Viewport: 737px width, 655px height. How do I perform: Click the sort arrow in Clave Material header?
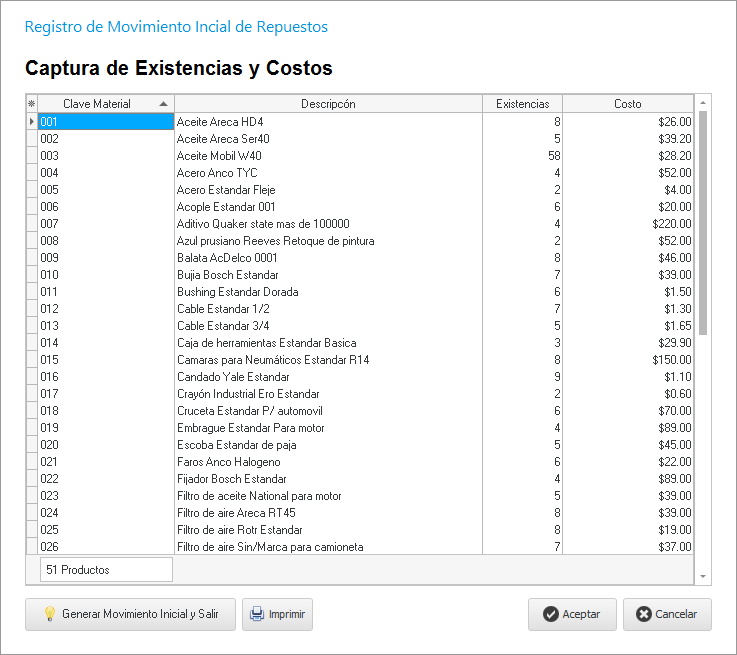163,104
